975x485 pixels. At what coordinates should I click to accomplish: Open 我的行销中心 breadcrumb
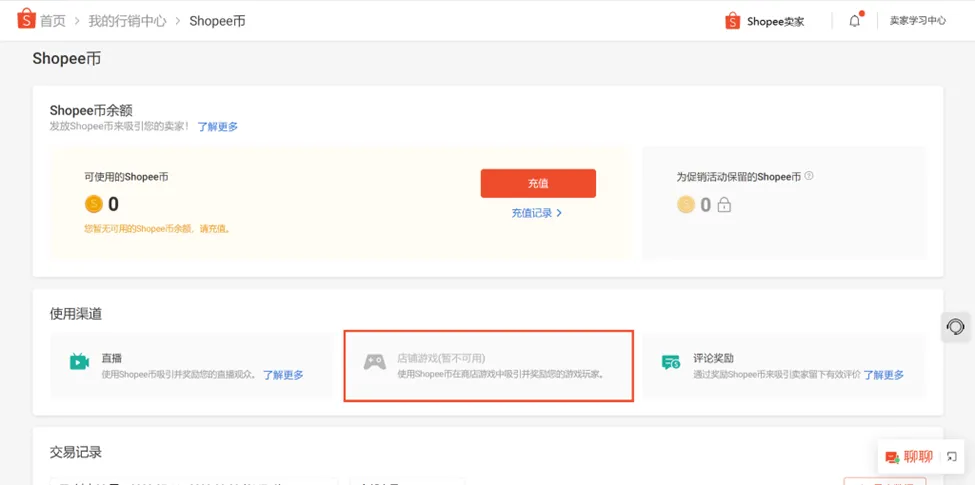[127, 21]
